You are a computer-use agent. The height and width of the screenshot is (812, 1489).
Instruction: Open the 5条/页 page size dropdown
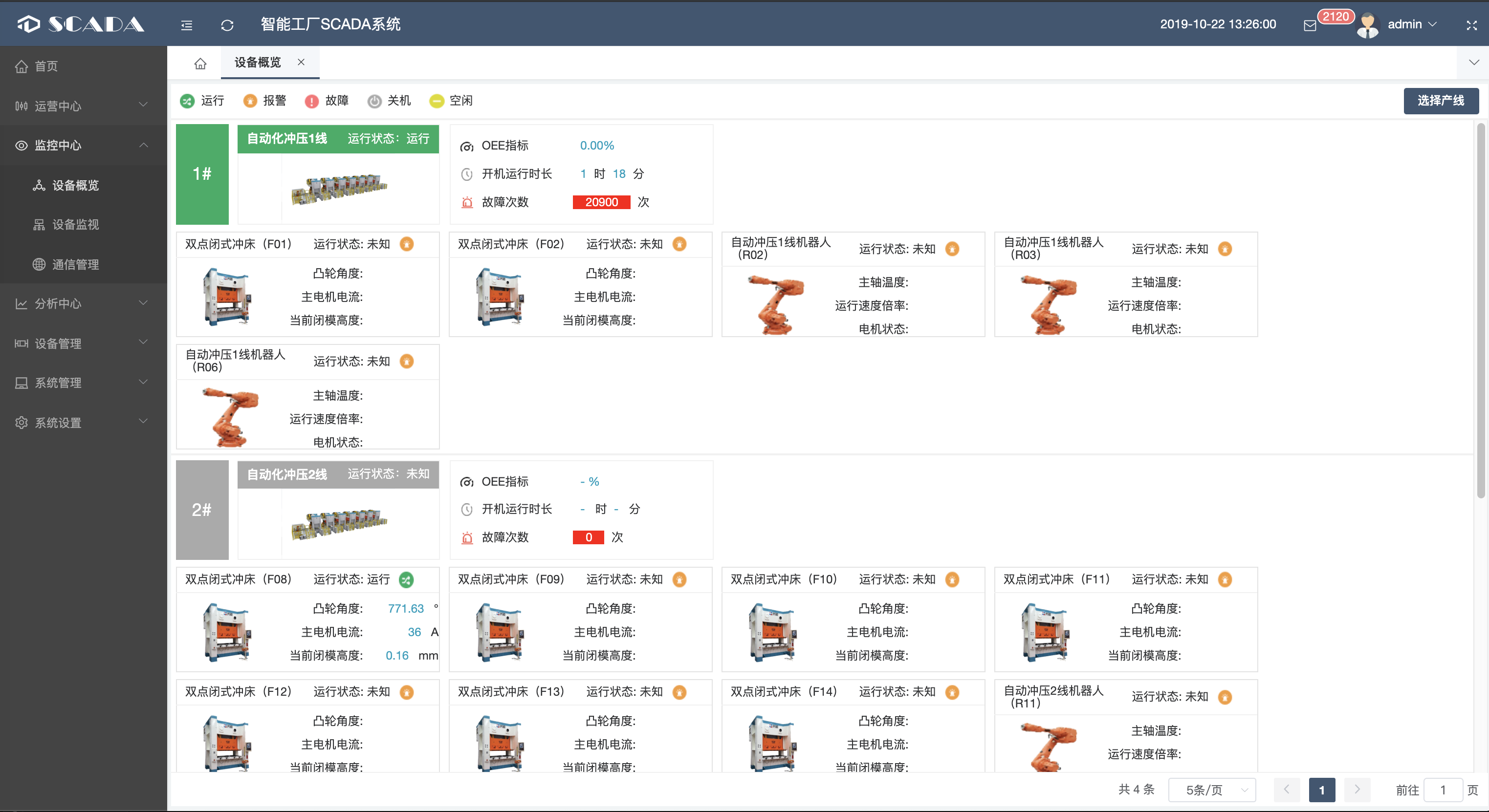click(1211, 790)
